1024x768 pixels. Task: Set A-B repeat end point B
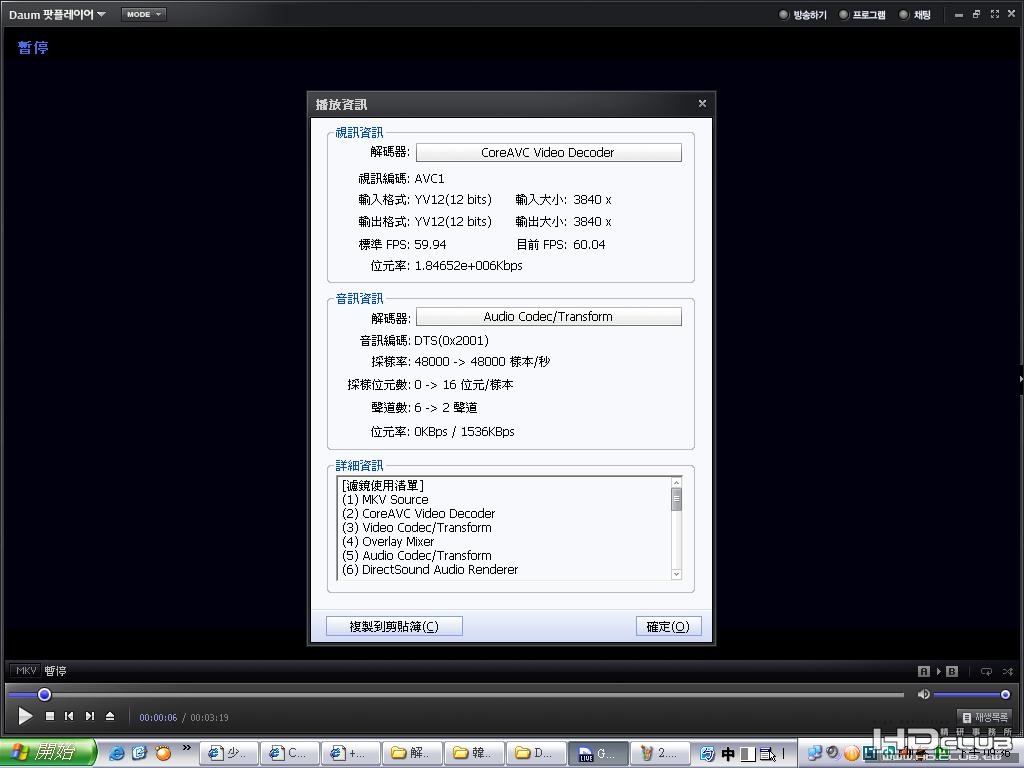(x=952, y=671)
